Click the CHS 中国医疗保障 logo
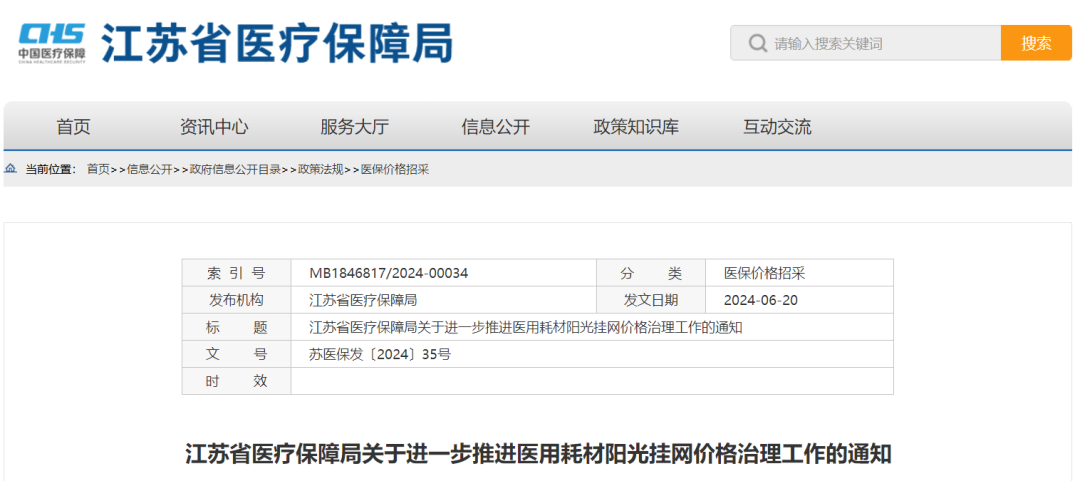Screen dimensions: 1080x481 click(52, 42)
